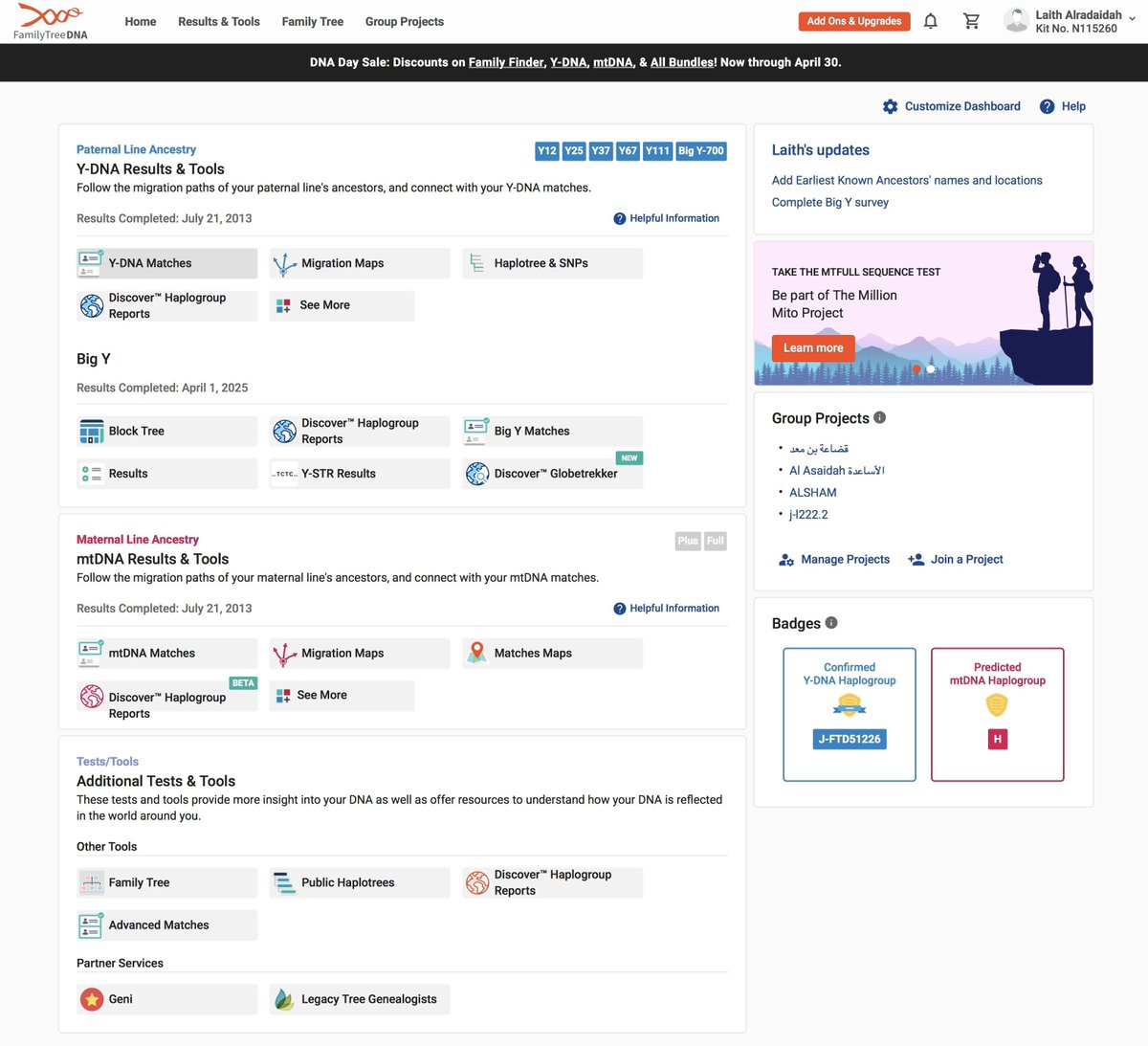The width and height of the screenshot is (1148, 1046).
Task: Open the Home menu
Action: click(x=141, y=21)
